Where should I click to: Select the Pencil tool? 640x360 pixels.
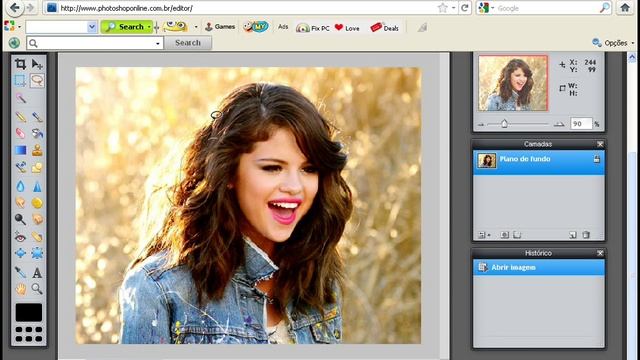tap(20, 117)
